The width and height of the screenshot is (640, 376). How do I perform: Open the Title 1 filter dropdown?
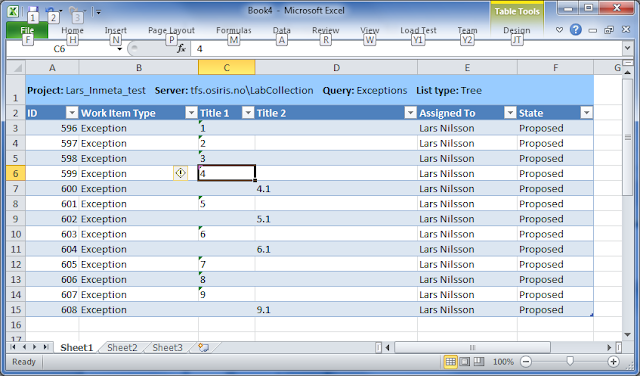[x=248, y=113]
